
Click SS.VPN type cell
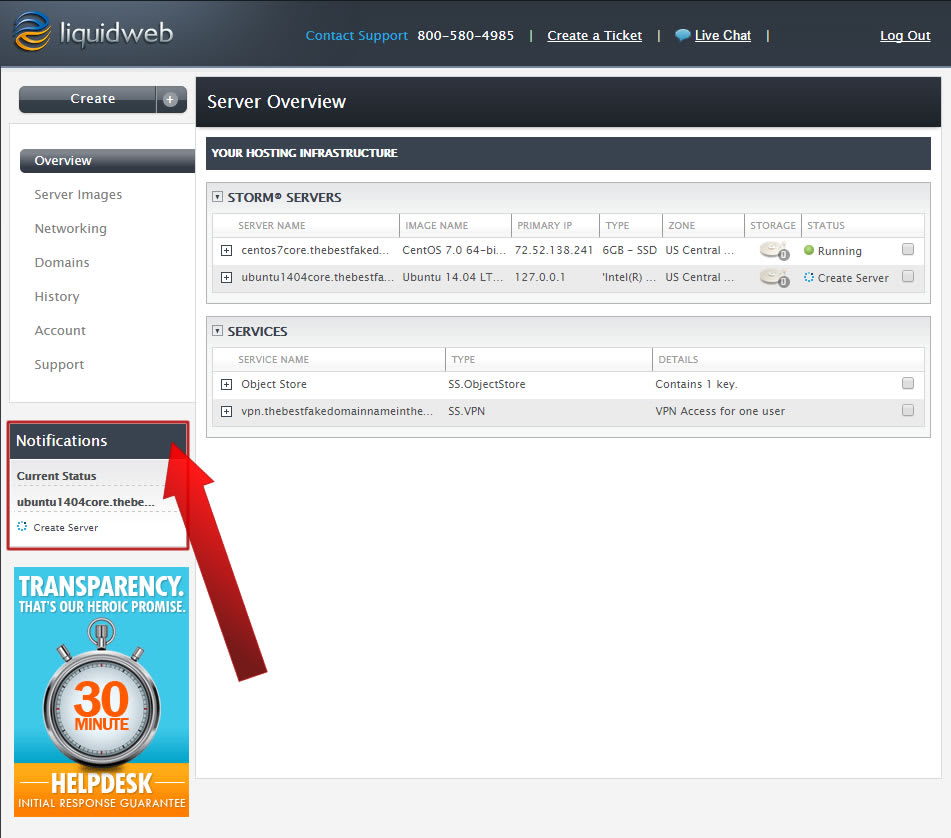click(466, 411)
